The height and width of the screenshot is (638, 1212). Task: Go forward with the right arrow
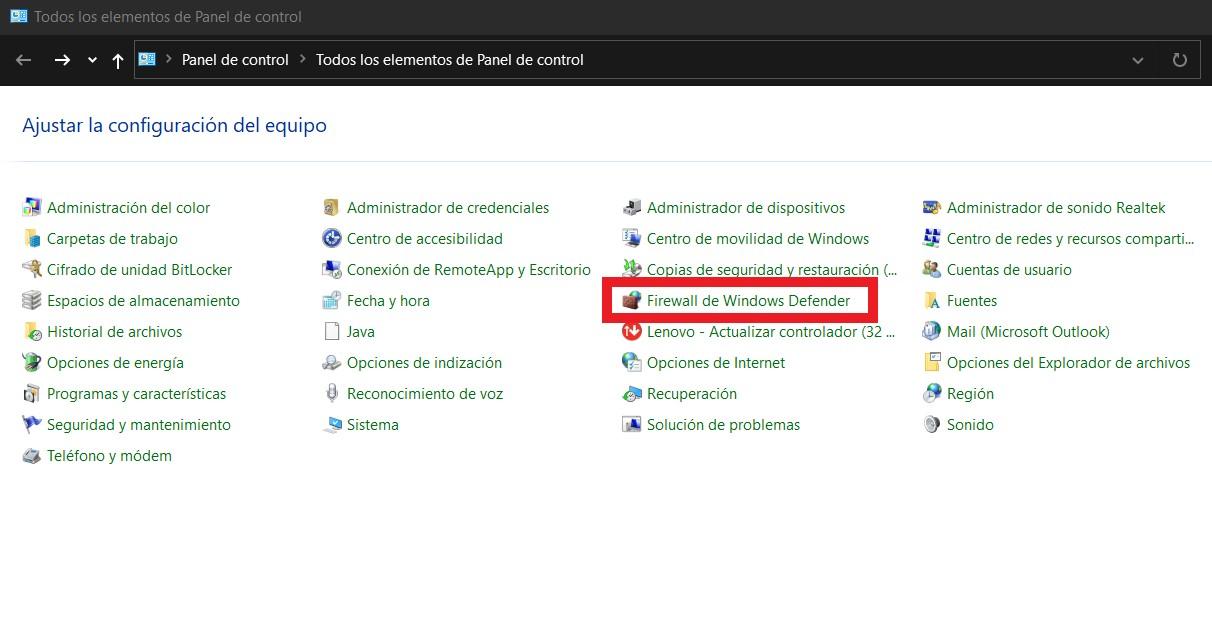tap(62, 60)
